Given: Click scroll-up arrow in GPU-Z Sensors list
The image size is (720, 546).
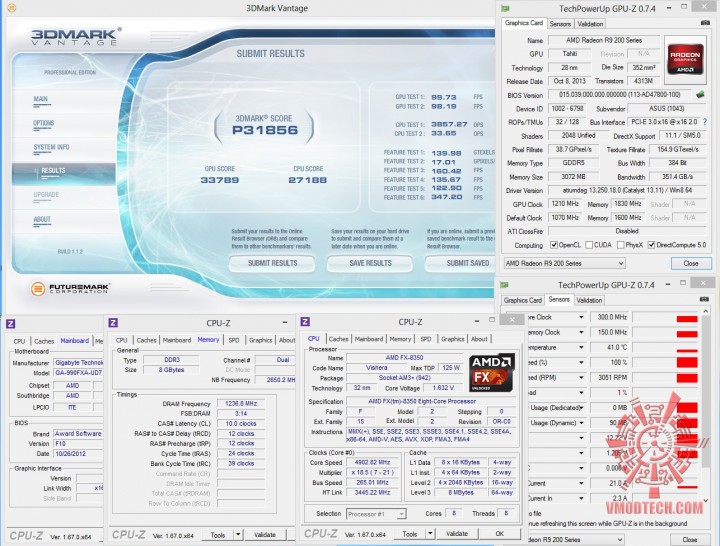Looking at the screenshot, I should (705, 312).
